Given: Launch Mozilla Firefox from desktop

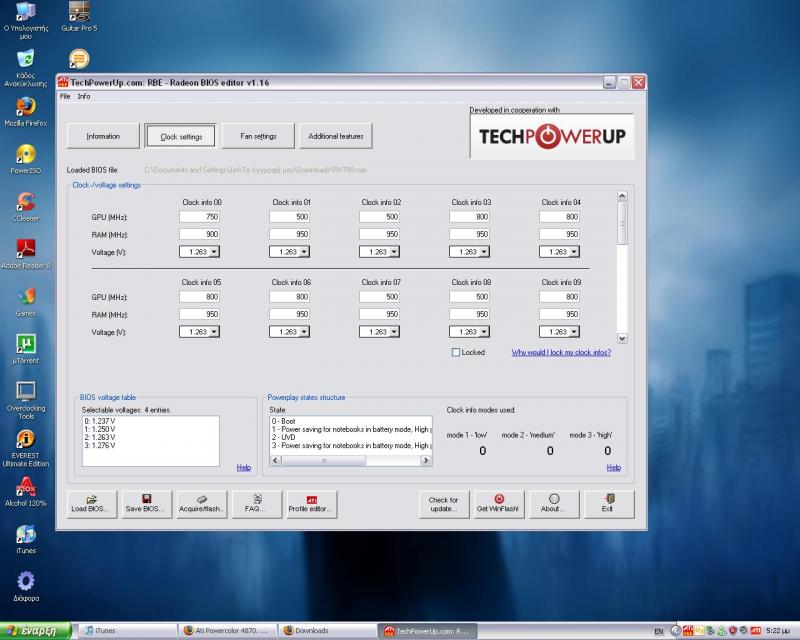Looking at the screenshot, I should [x=26, y=111].
